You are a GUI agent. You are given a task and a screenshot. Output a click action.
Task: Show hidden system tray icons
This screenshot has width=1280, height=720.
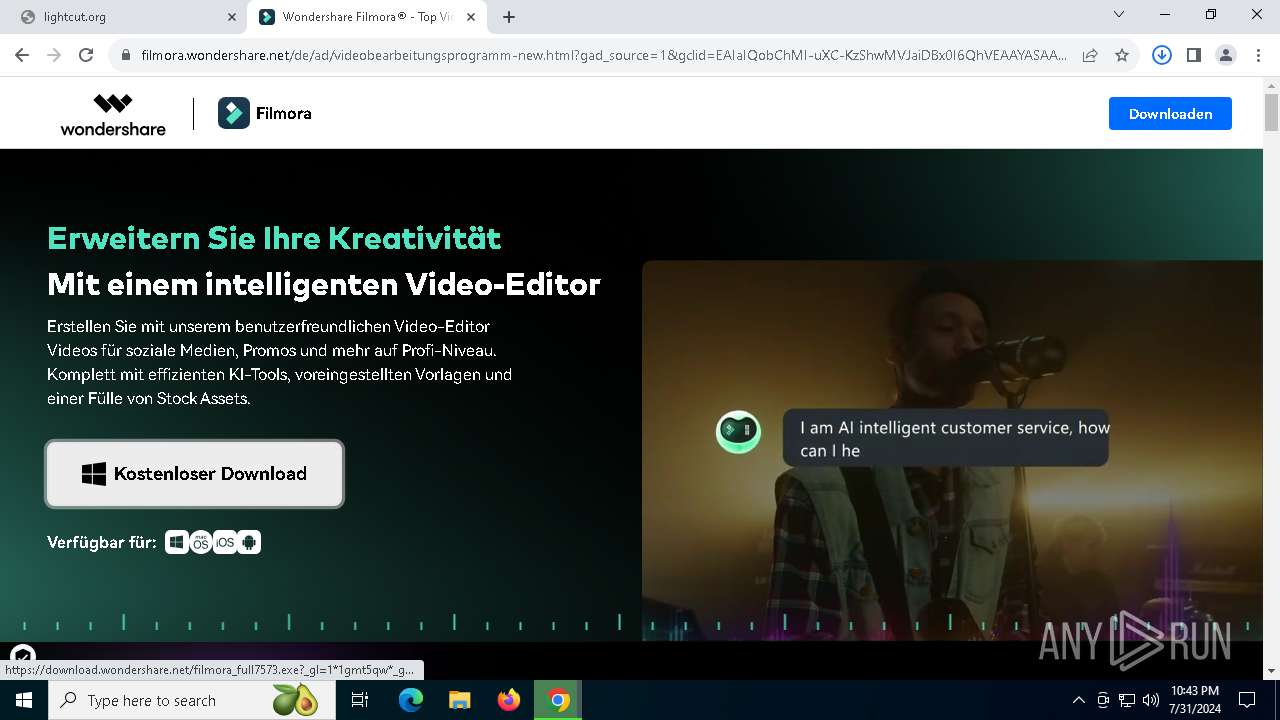pos(1078,700)
